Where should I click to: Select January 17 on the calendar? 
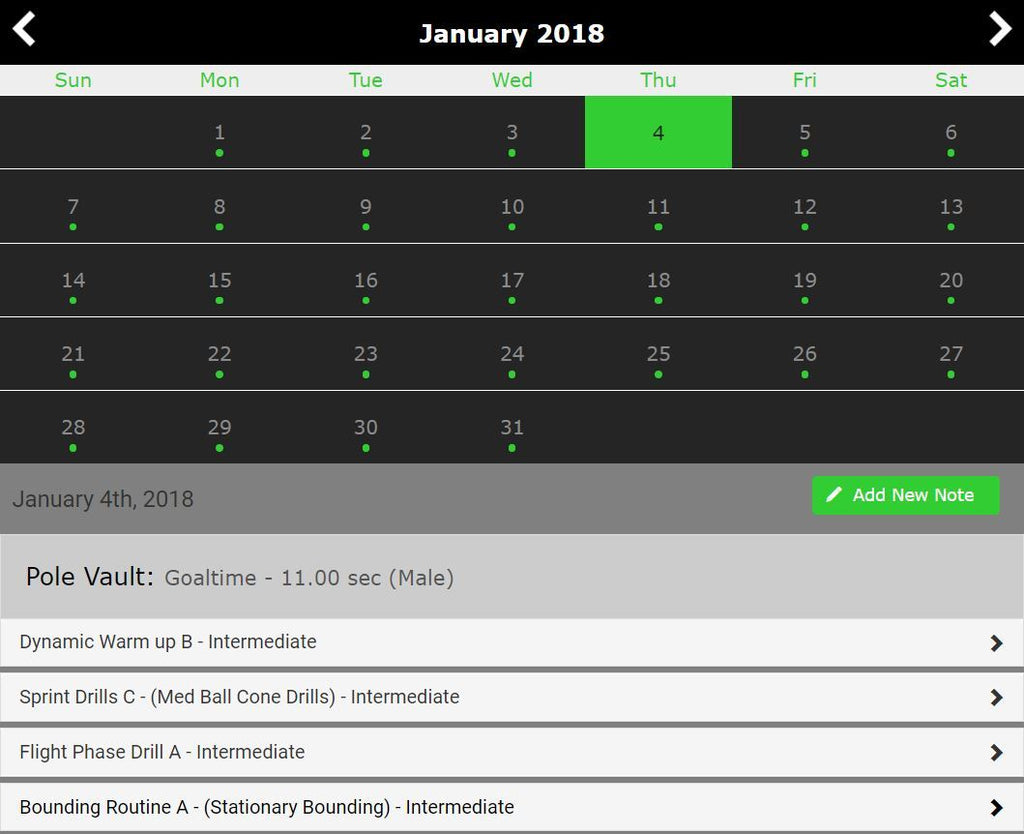(x=512, y=280)
